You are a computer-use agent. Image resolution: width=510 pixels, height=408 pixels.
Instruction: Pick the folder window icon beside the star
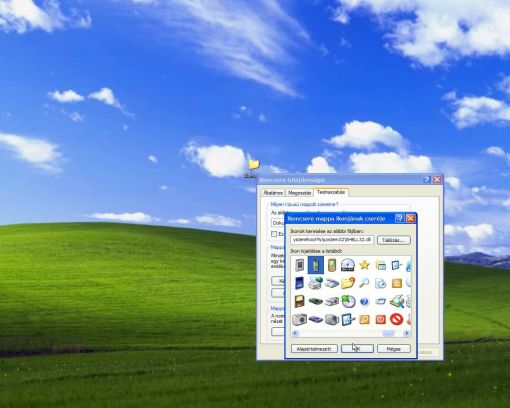coord(380,265)
